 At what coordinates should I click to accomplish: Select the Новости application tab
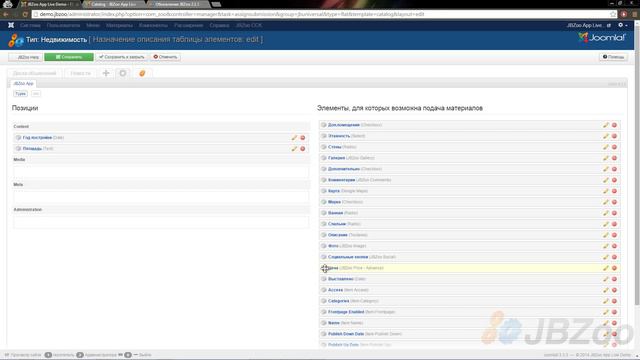pos(80,73)
